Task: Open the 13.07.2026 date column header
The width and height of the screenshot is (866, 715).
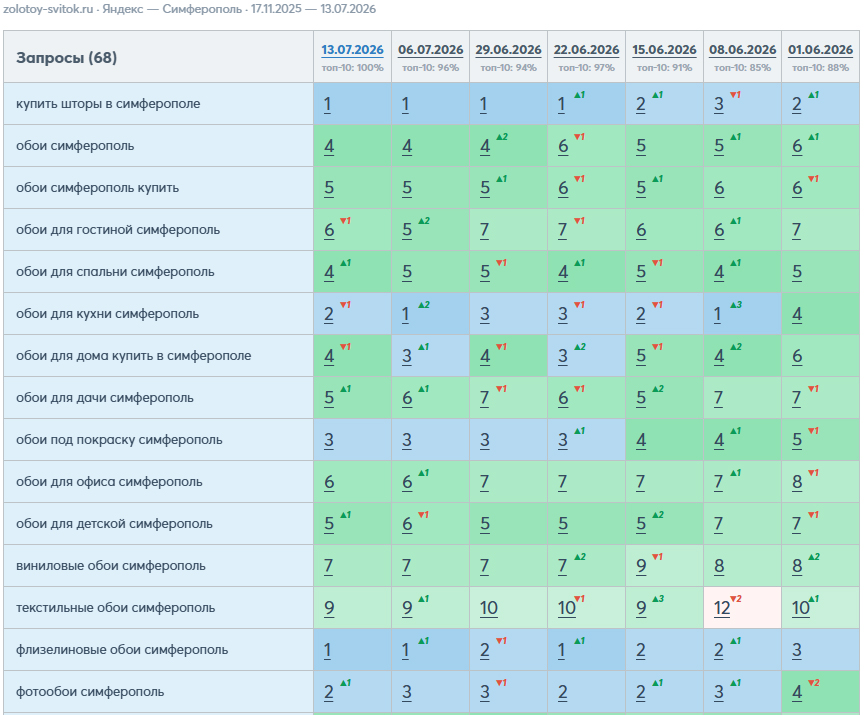Action: coord(352,50)
